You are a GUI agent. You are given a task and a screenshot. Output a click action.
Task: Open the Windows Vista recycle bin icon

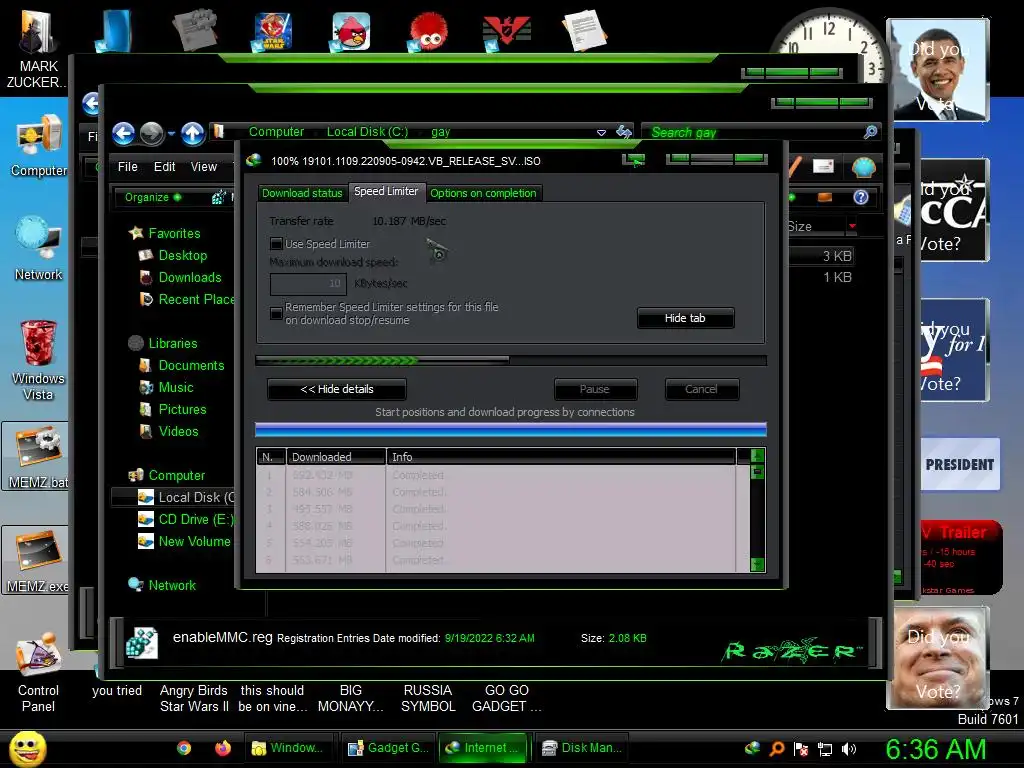(38, 360)
